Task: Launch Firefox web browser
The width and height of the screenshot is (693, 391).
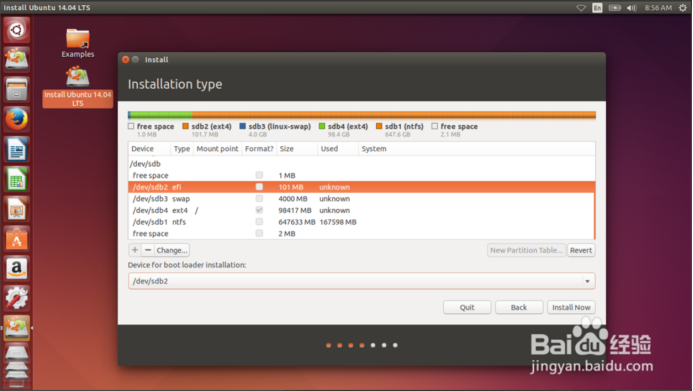Action: tap(17, 119)
